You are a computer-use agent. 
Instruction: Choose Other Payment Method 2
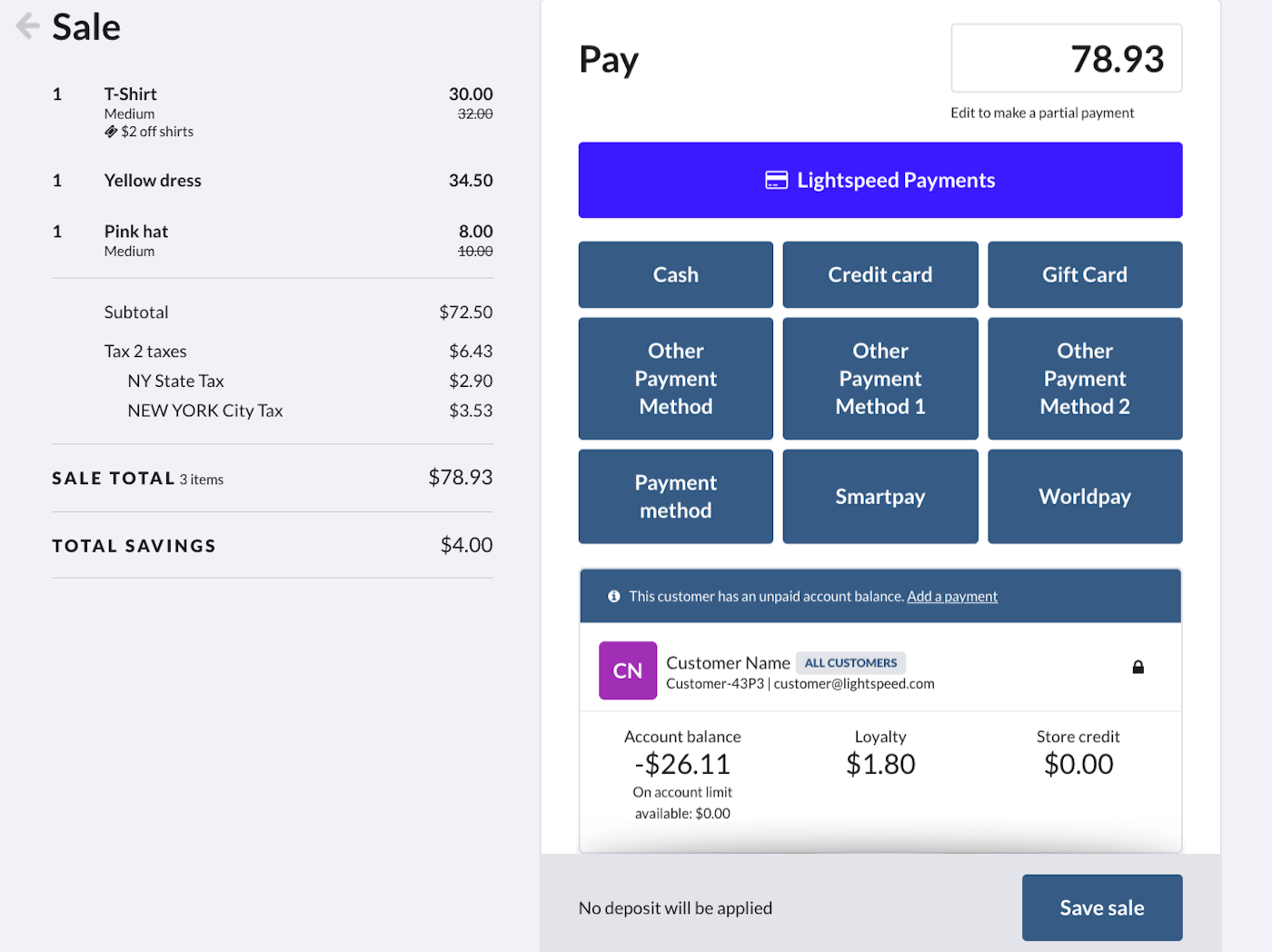[1084, 378]
